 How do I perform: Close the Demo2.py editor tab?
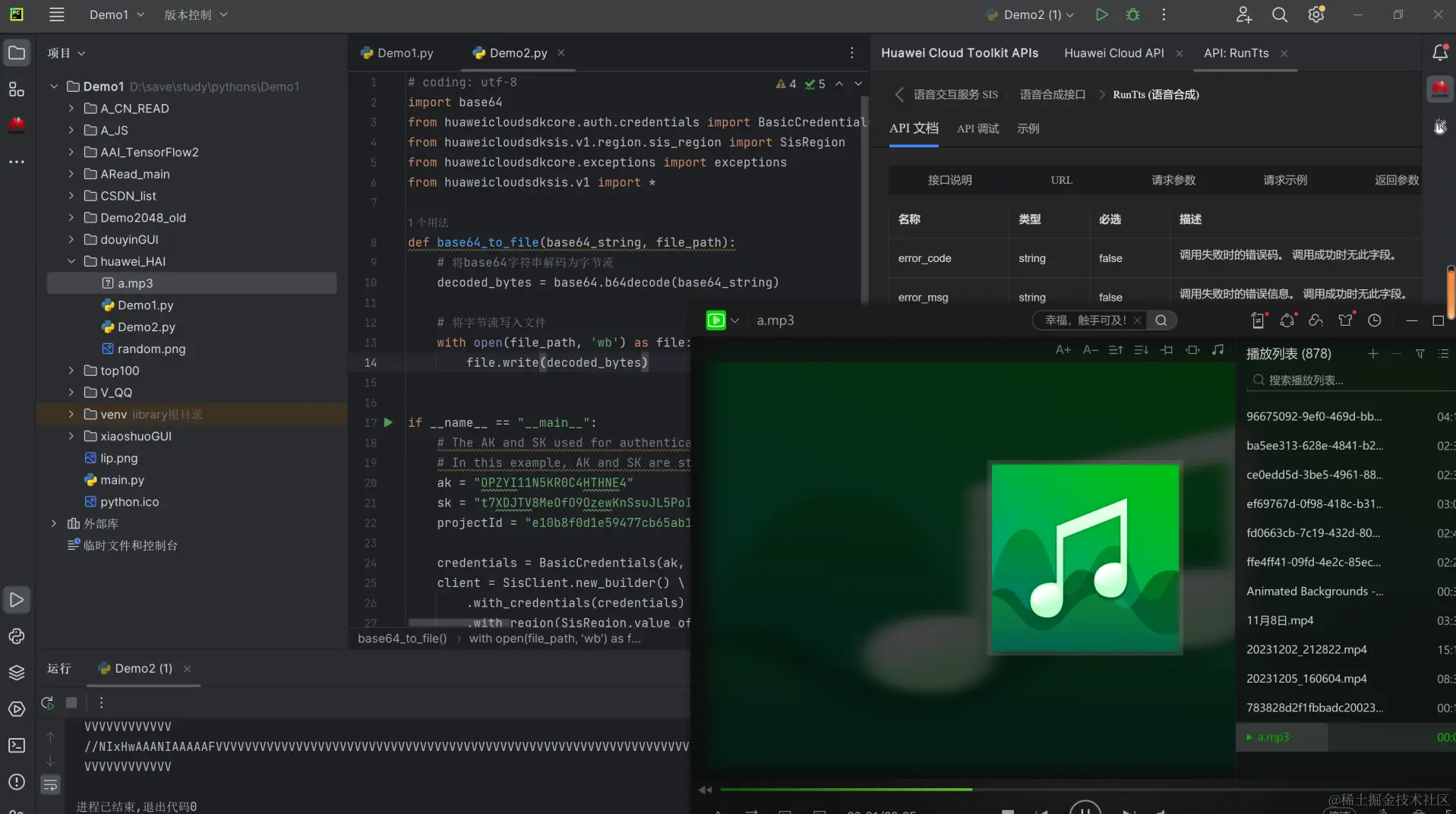pyautogui.click(x=561, y=53)
